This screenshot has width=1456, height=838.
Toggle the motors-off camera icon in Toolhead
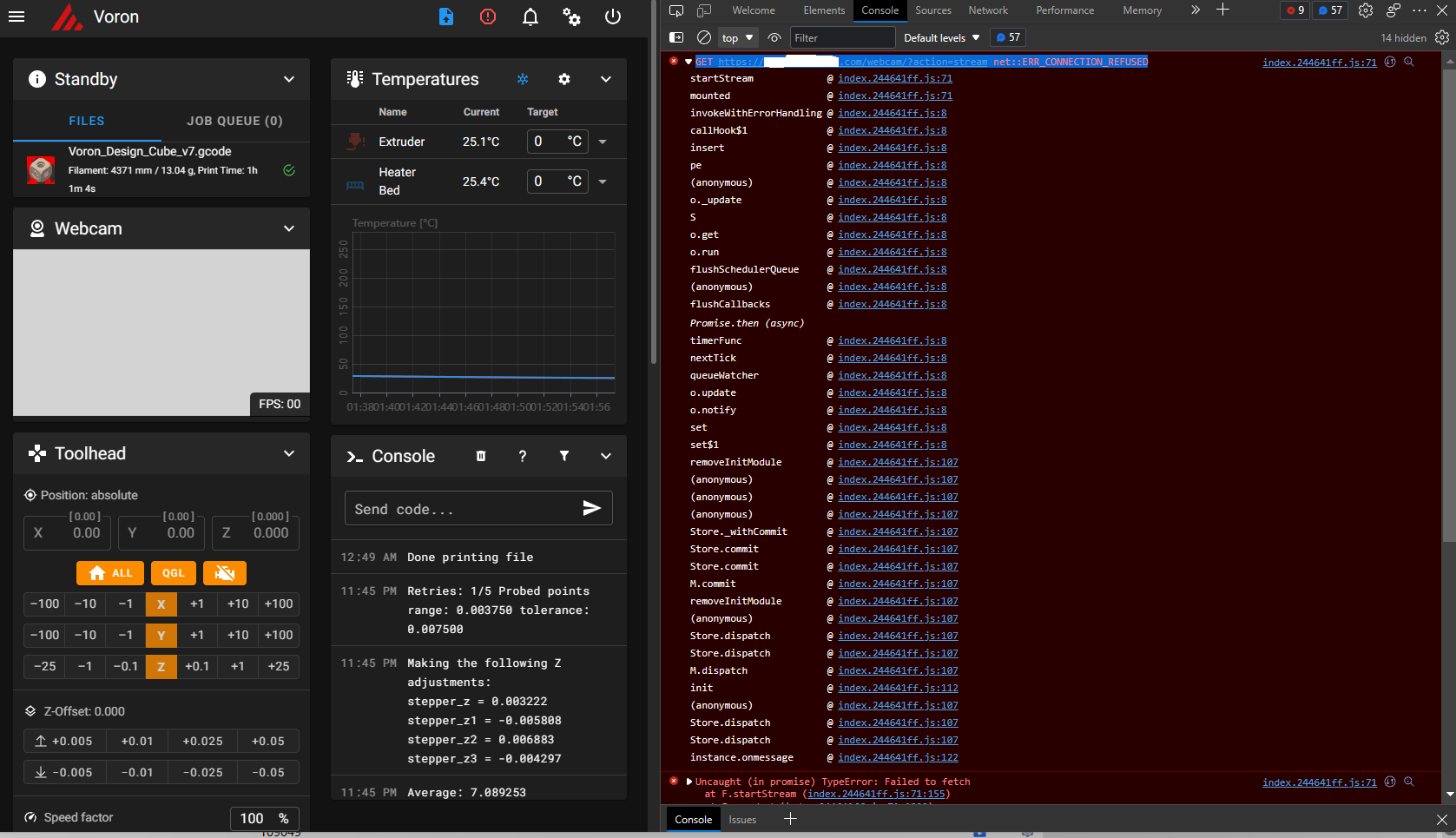(x=225, y=573)
